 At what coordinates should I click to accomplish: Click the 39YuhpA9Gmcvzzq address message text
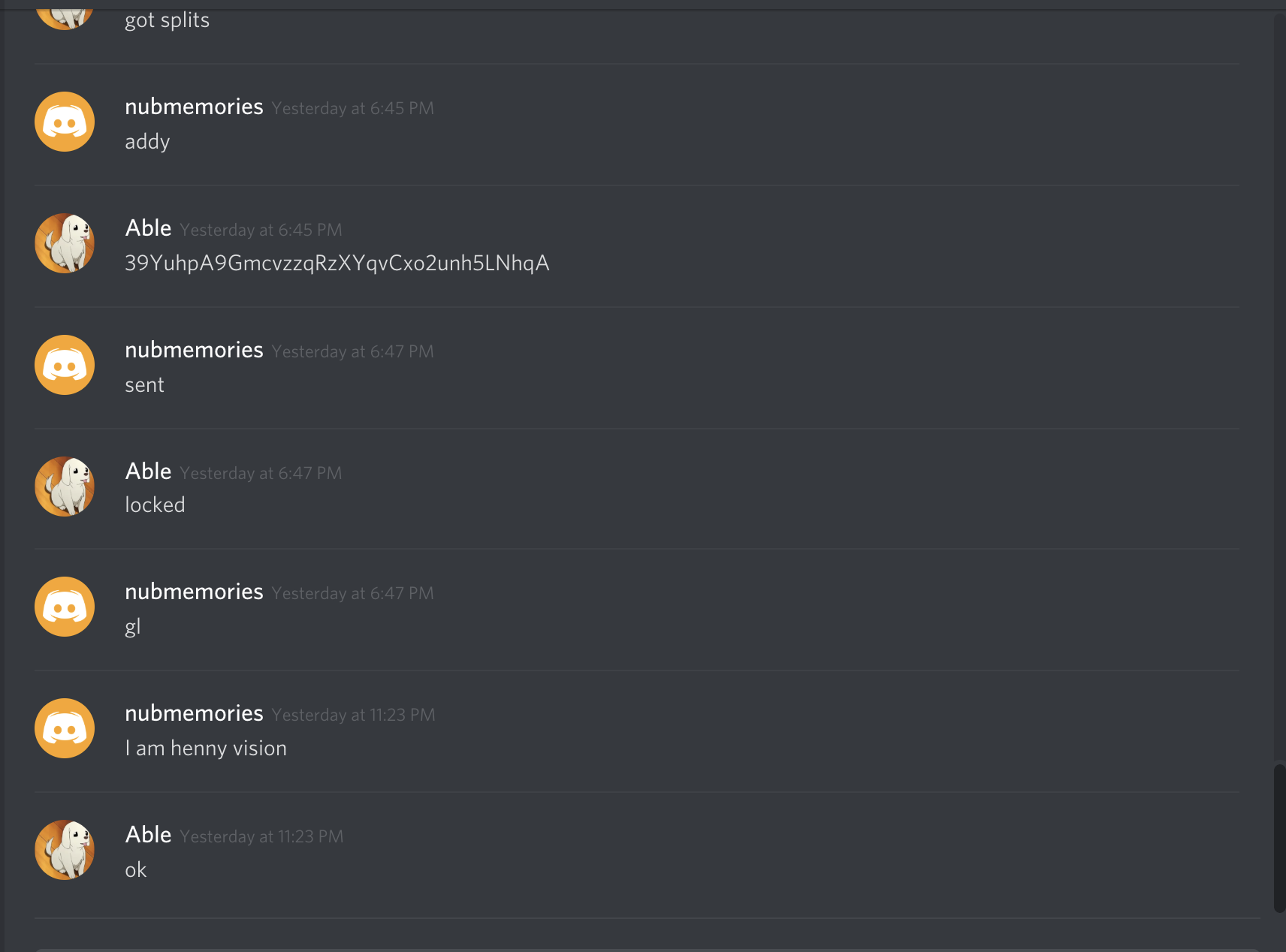pyautogui.click(x=337, y=264)
